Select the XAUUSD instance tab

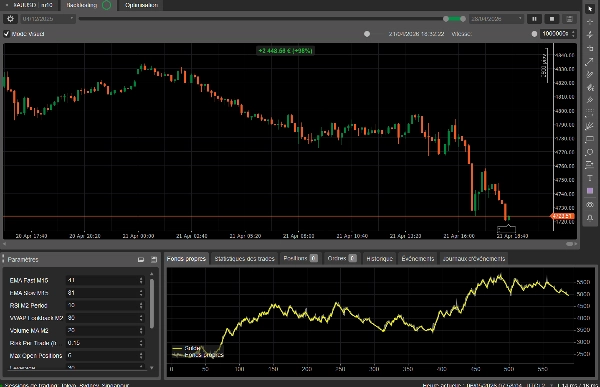click(29, 5)
